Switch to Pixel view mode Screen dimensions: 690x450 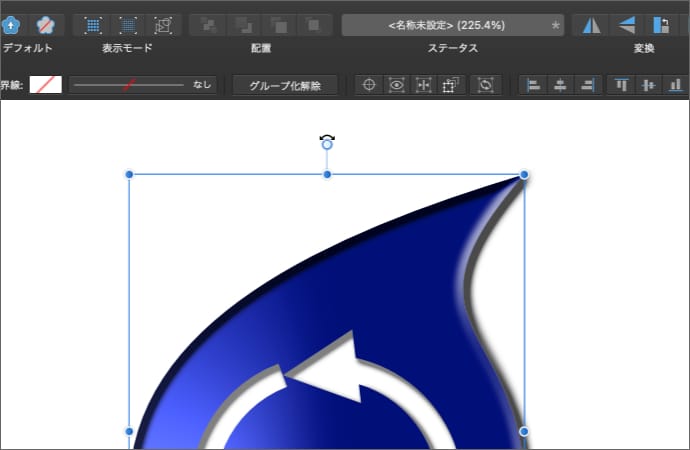93,25
